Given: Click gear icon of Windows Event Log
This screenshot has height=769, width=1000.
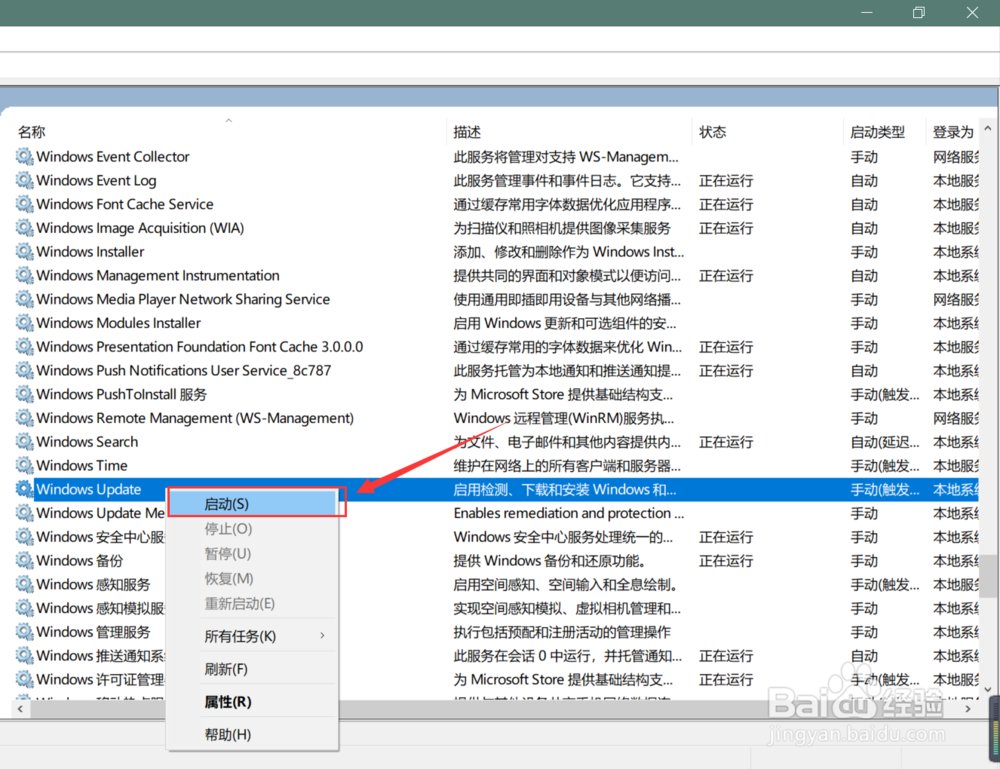Looking at the screenshot, I should coord(24,180).
